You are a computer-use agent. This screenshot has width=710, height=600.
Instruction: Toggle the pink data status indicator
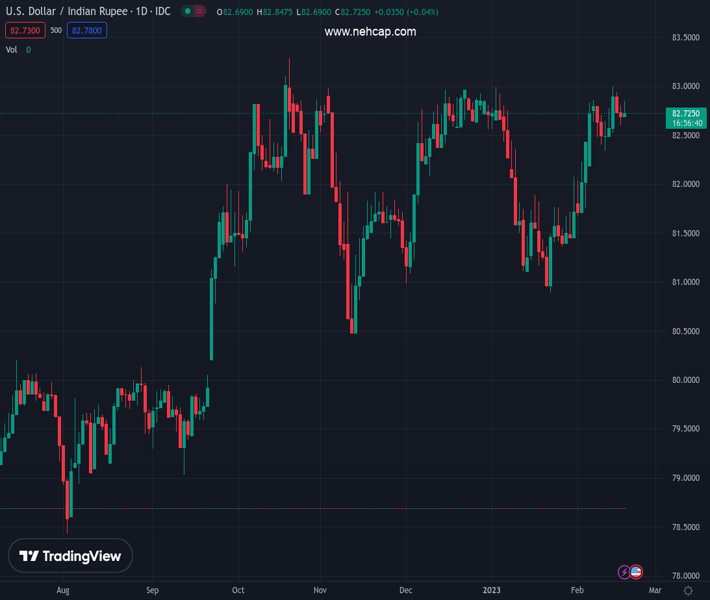pyautogui.click(x=199, y=12)
